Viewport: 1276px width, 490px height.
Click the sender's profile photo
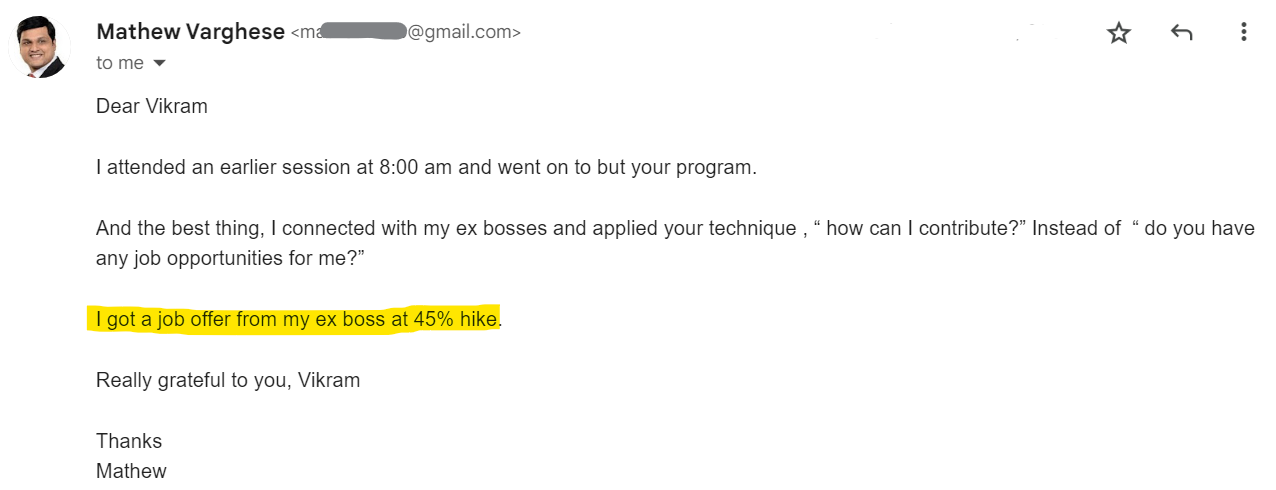click(x=39, y=47)
